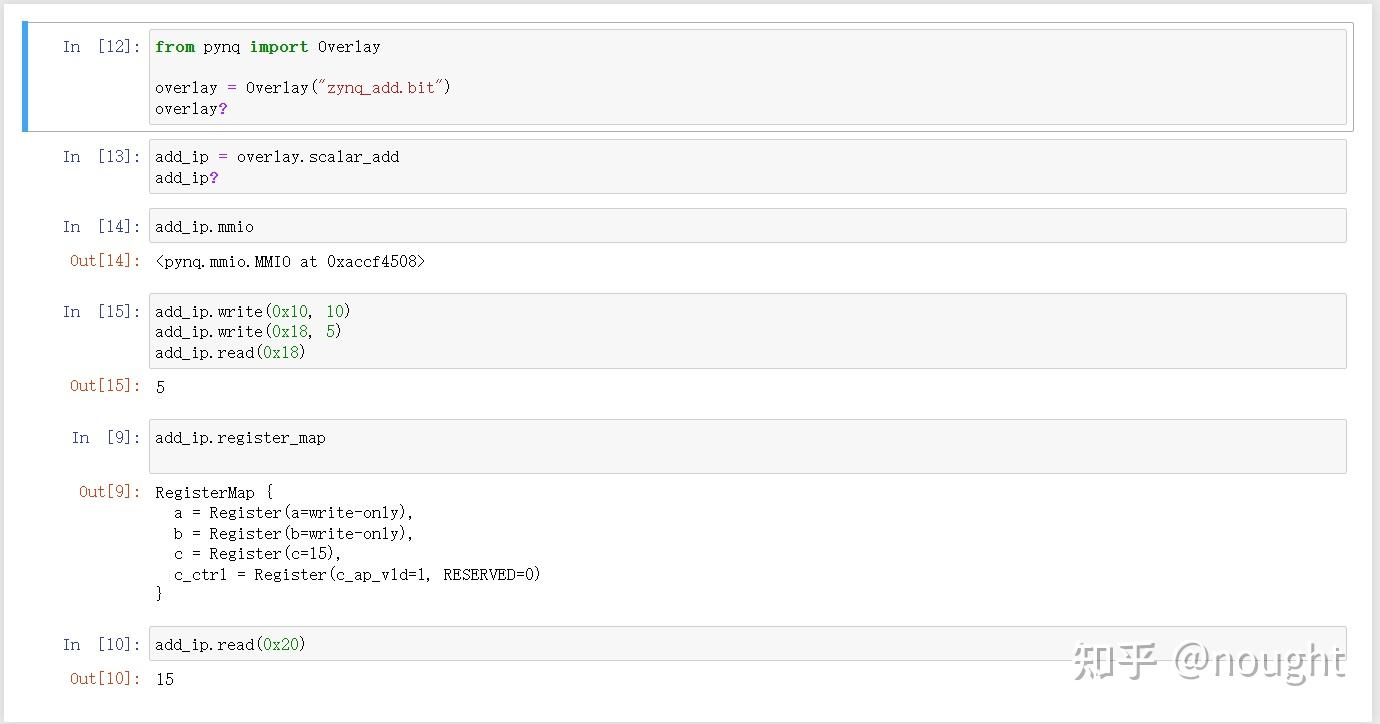Click the Out[14] MMIO output text
The width and height of the screenshot is (1380, 724).
point(290,261)
